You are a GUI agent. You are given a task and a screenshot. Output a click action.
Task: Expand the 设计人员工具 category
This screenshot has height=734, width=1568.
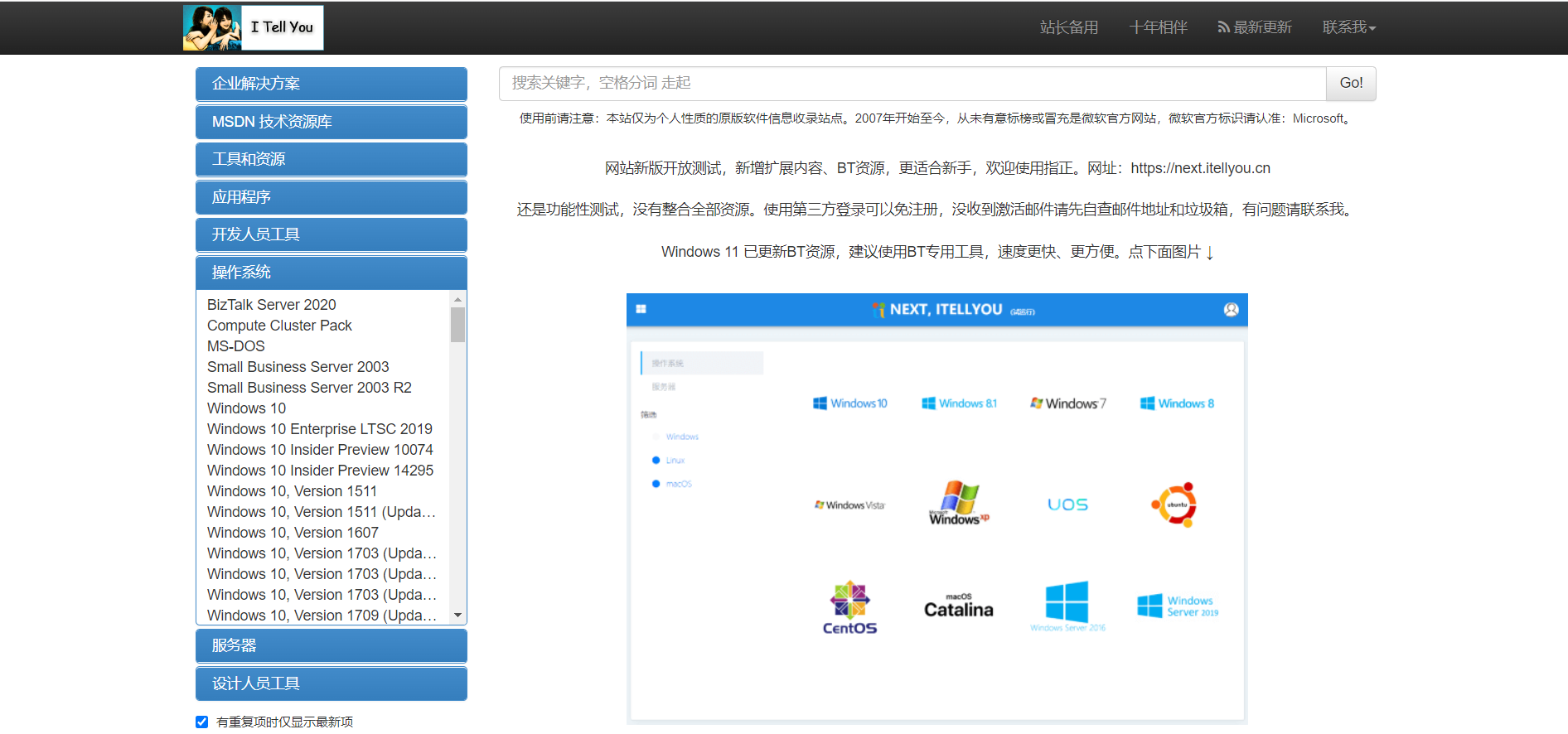[x=332, y=683]
